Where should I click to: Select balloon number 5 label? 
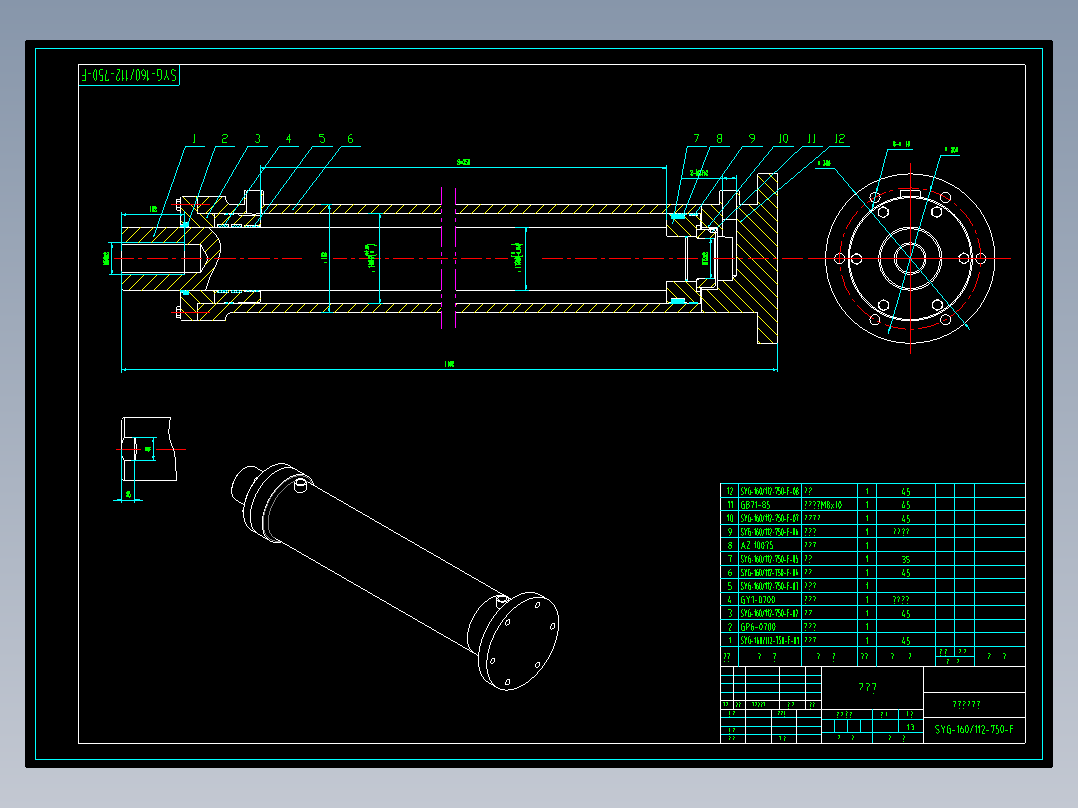pos(322,139)
